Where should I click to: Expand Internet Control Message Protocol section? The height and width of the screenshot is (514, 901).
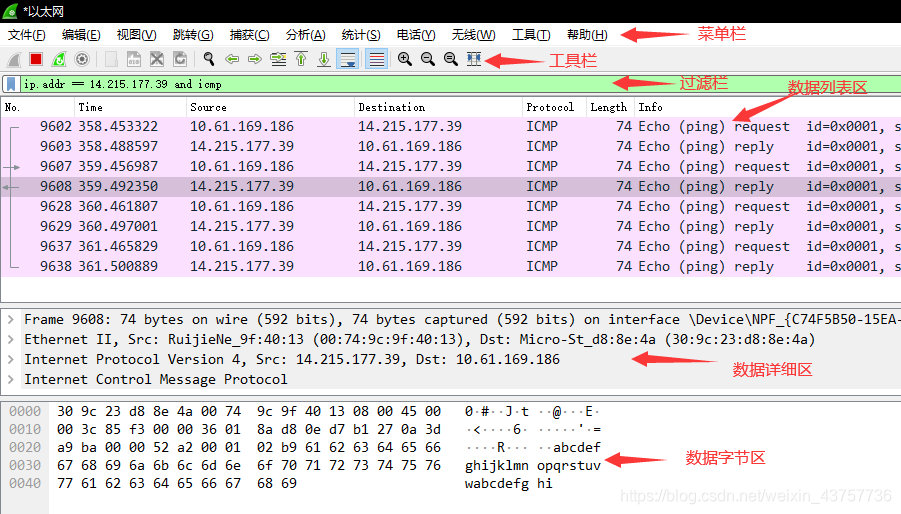(x=10, y=380)
